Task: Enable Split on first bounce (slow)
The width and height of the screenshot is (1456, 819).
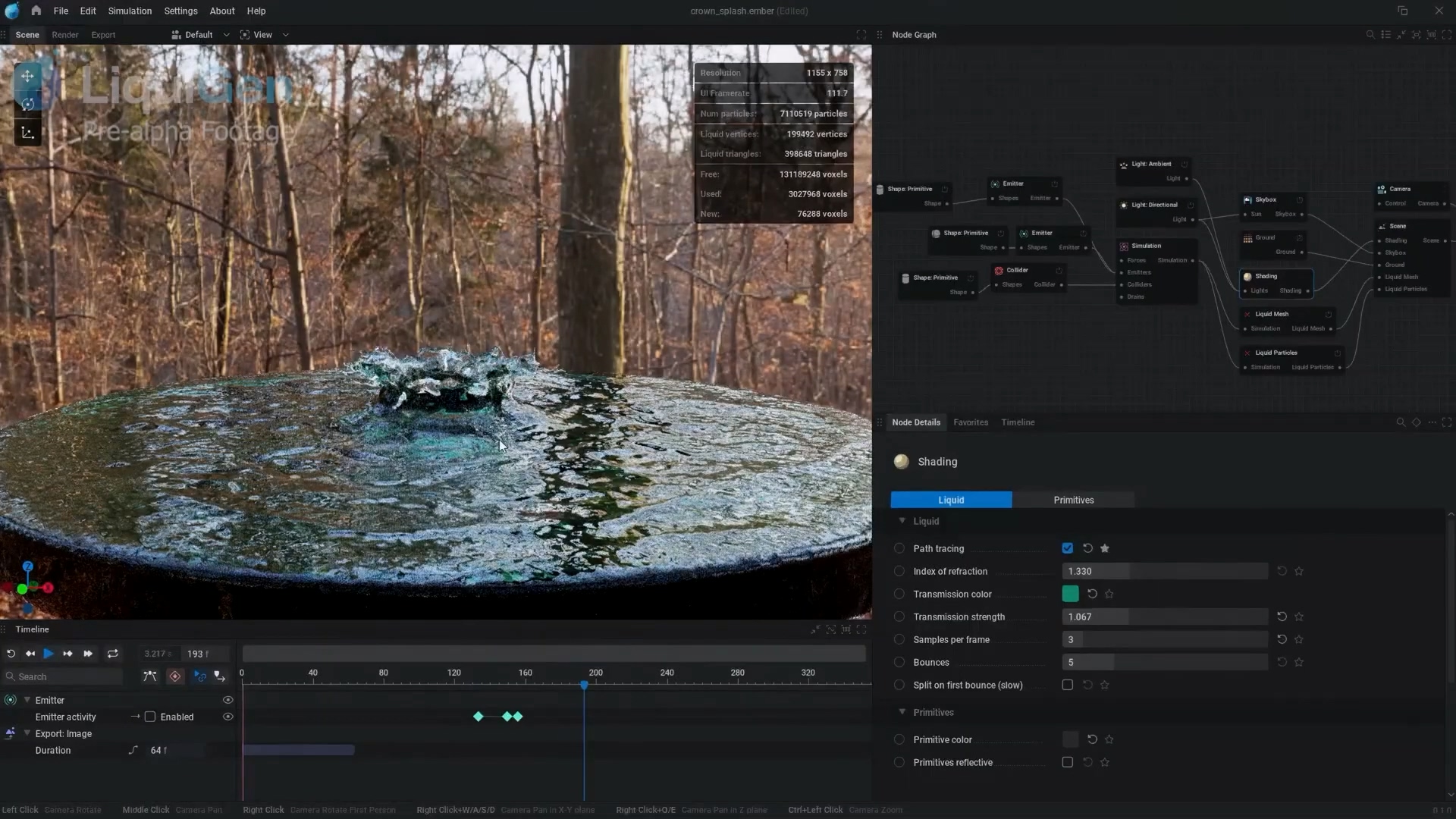Action: pos(1067,685)
